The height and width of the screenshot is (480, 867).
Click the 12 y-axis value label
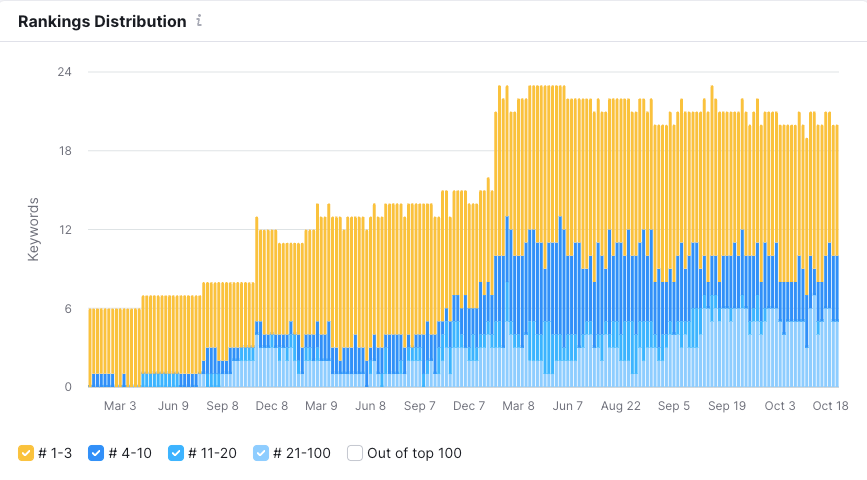64,230
